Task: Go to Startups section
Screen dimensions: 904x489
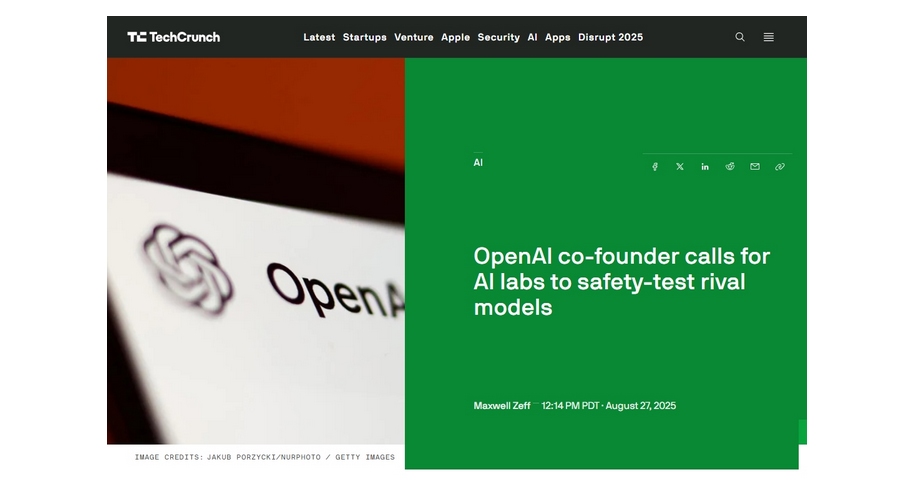Action: [x=364, y=37]
